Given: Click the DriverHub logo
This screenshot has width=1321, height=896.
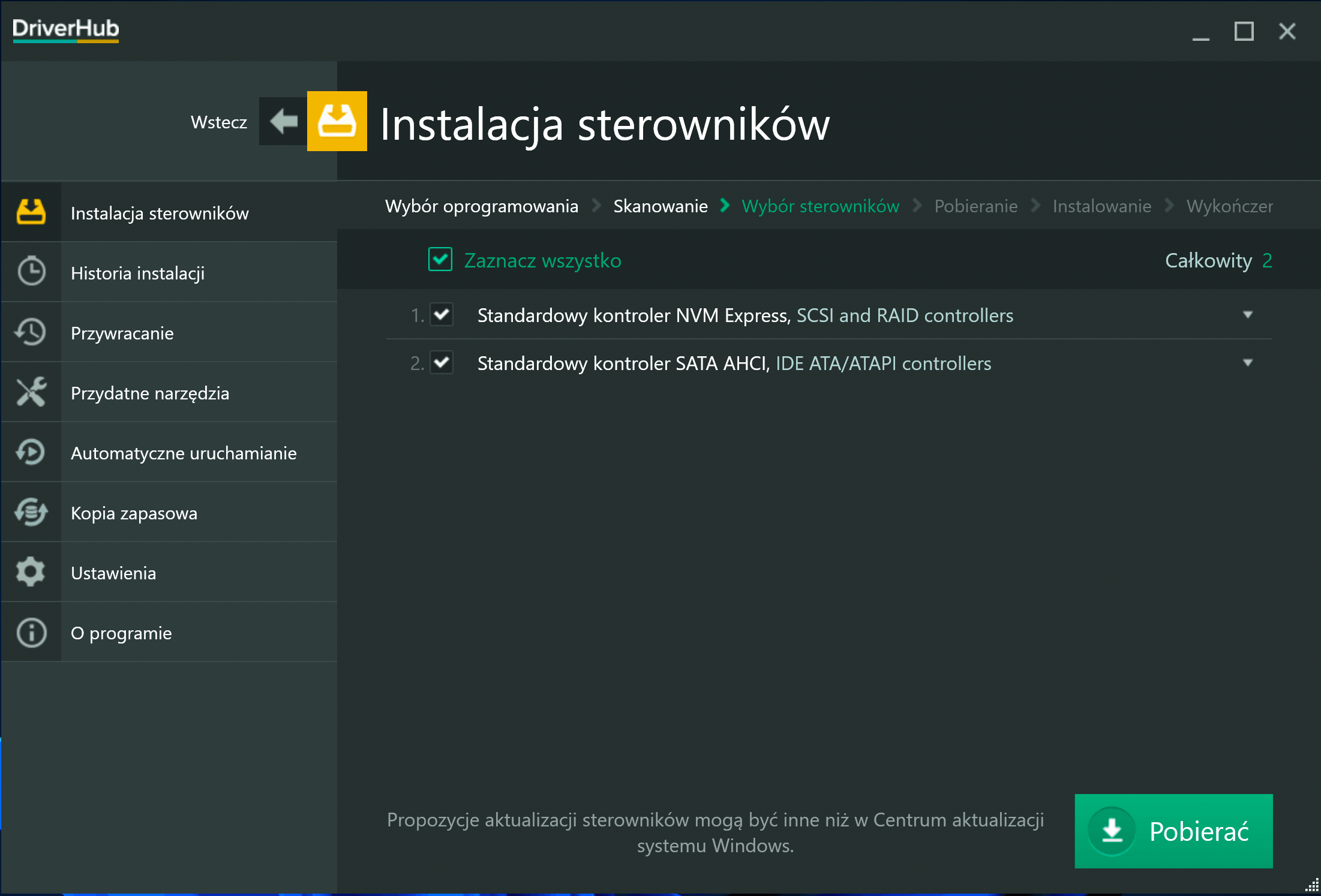Looking at the screenshot, I should [66, 29].
